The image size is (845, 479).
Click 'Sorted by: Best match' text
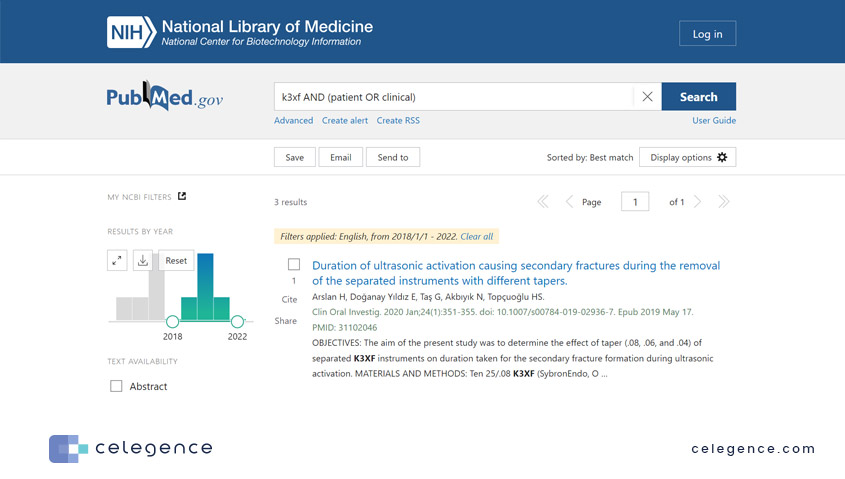coord(590,157)
